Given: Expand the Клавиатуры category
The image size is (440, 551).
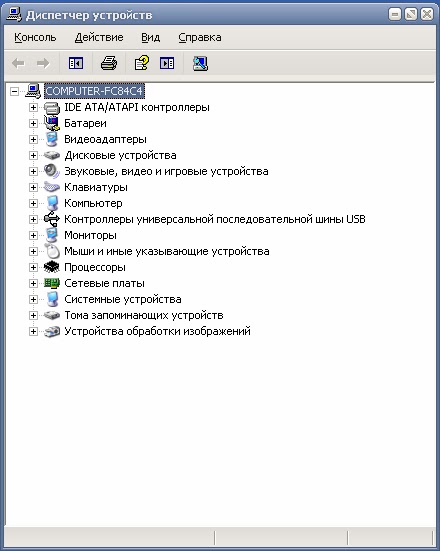Looking at the screenshot, I should pyautogui.click(x=33, y=187).
